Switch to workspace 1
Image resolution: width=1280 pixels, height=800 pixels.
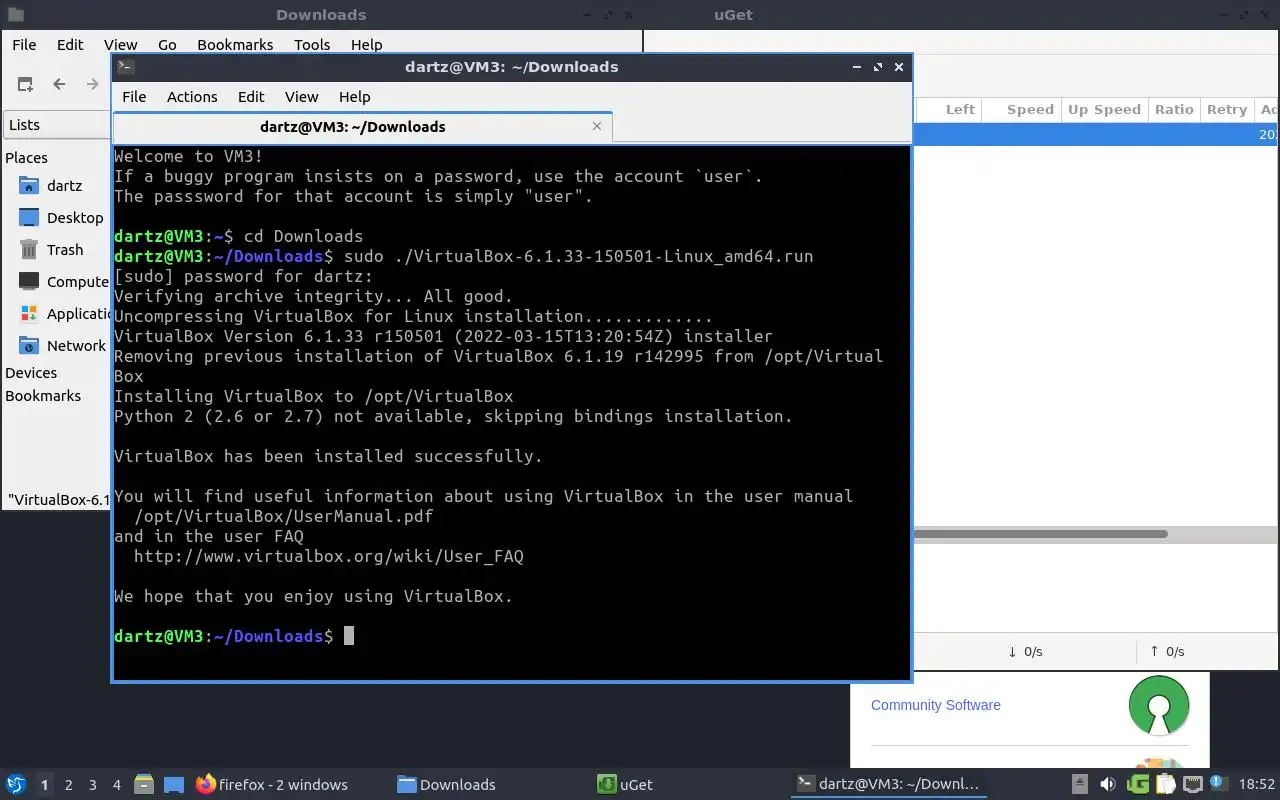[x=44, y=785]
